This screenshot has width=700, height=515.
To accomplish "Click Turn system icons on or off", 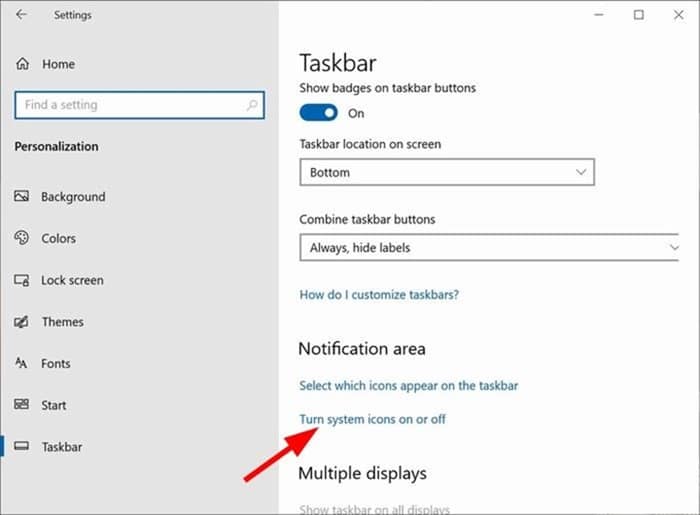I will [x=372, y=419].
